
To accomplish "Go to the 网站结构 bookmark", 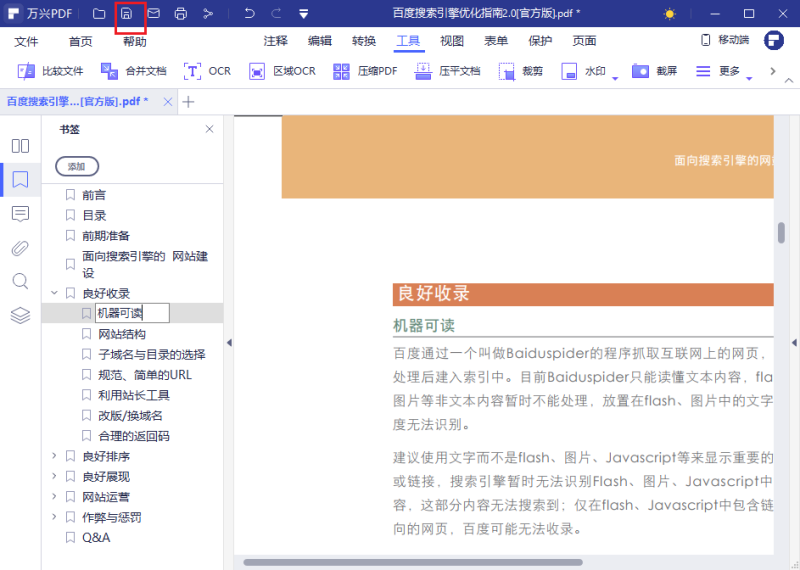I will point(122,334).
